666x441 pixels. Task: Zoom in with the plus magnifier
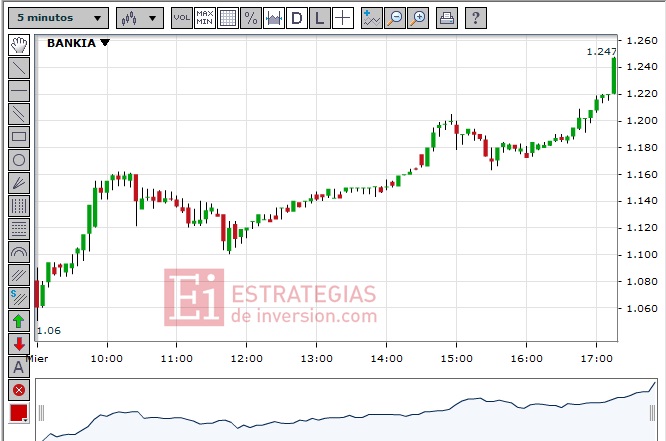pyautogui.click(x=418, y=18)
